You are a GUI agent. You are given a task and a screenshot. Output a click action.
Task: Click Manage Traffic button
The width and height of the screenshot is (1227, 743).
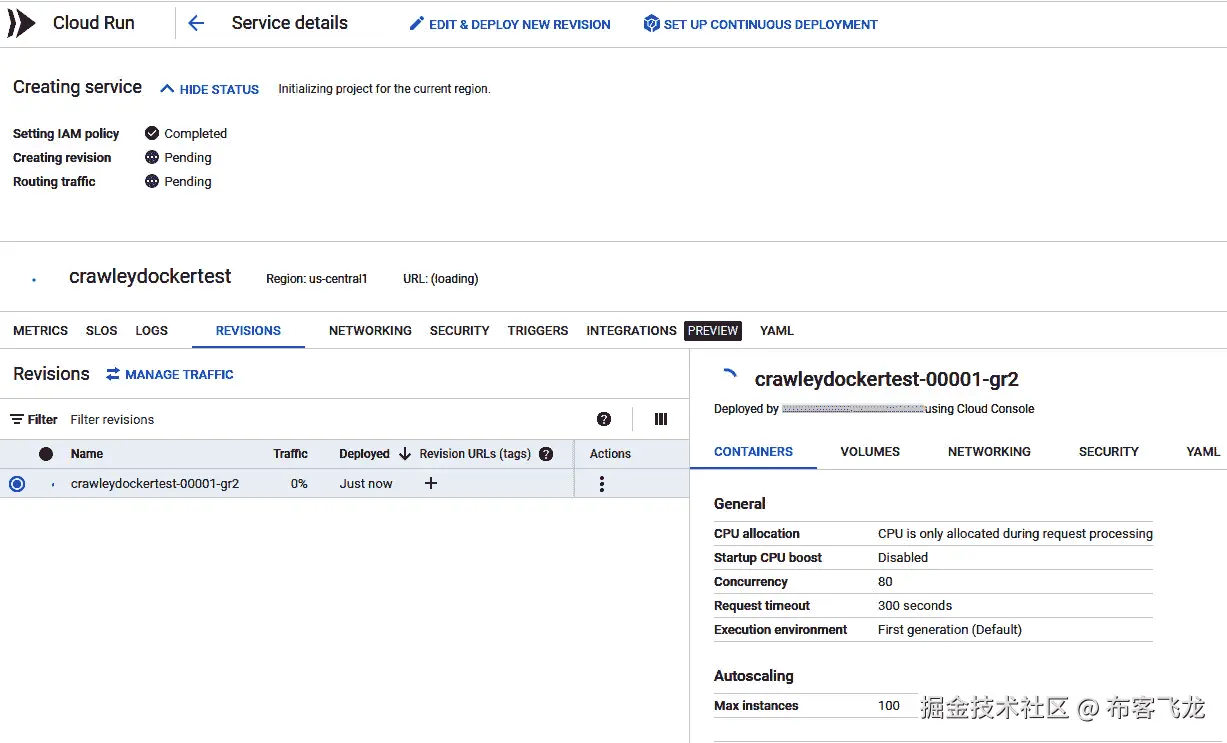tap(170, 374)
